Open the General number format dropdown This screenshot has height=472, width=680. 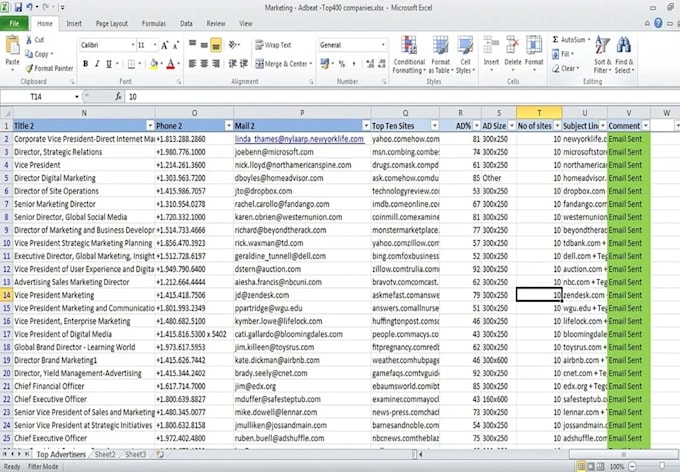[383, 45]
